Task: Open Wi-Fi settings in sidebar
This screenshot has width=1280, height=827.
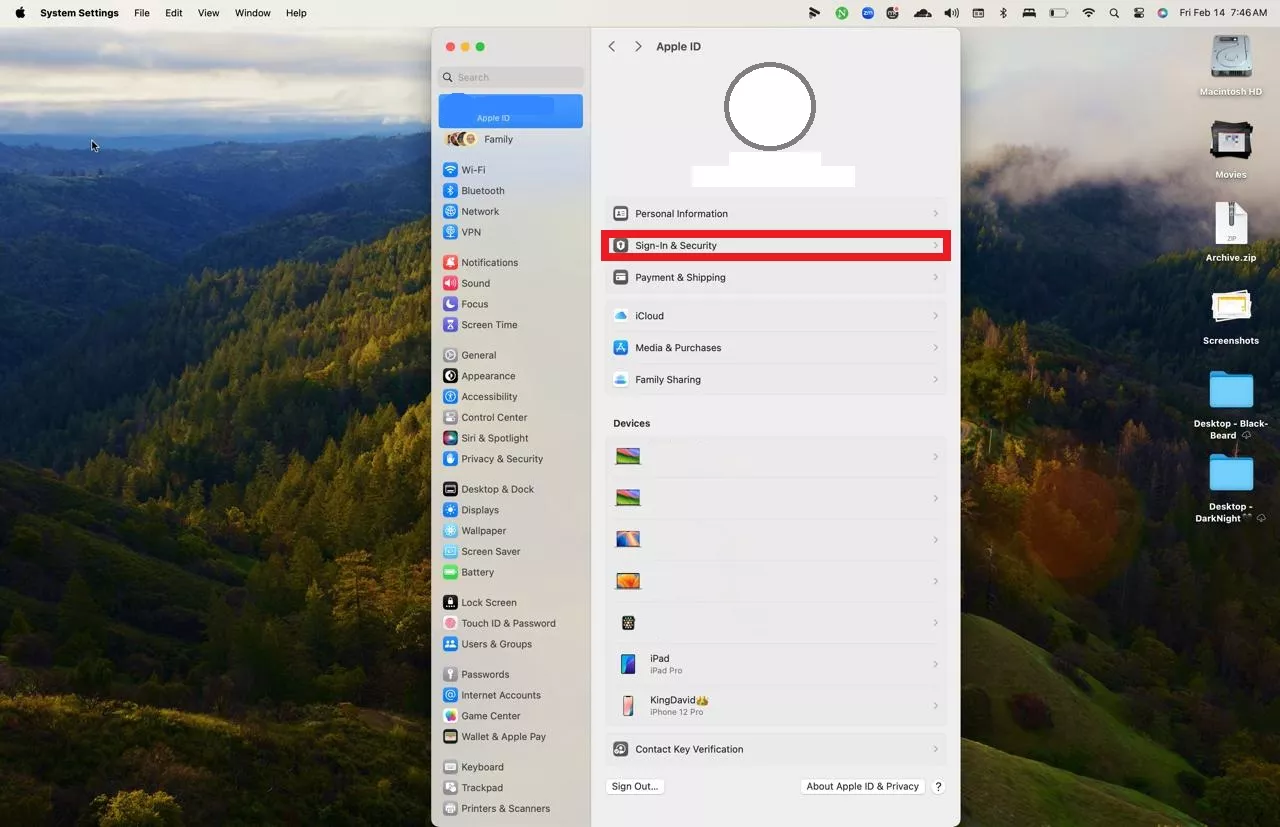Action: [x=473, y=170]
